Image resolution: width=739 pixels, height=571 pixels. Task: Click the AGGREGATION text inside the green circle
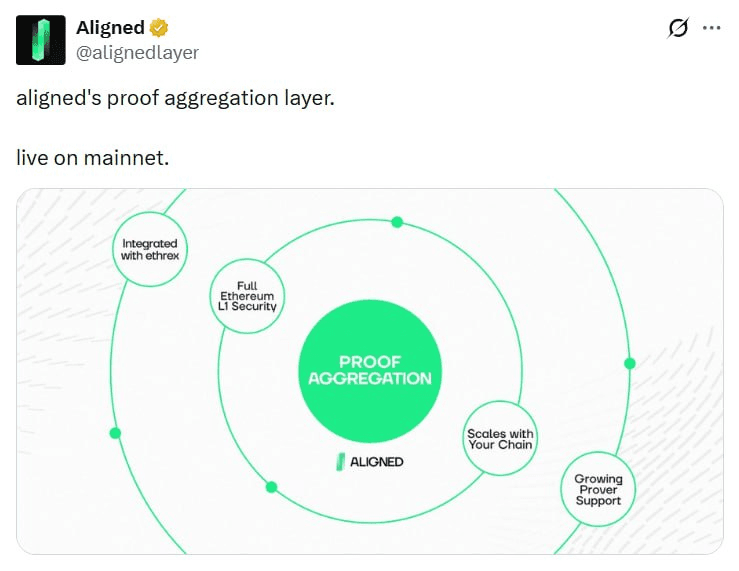pos(370,378)
